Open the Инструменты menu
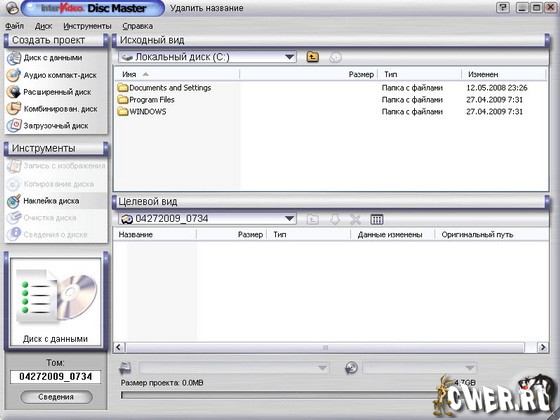This screenshot has height=420, width=560. [x=87, y=26]
